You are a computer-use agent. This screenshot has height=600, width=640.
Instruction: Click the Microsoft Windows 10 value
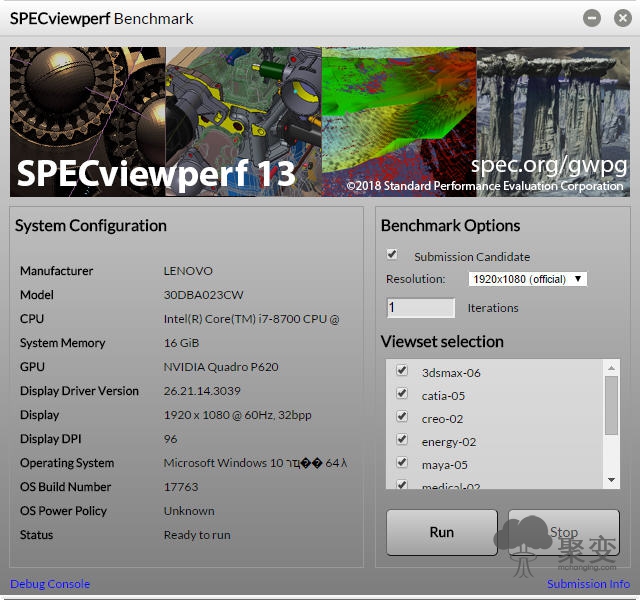[x=256, y=463]
